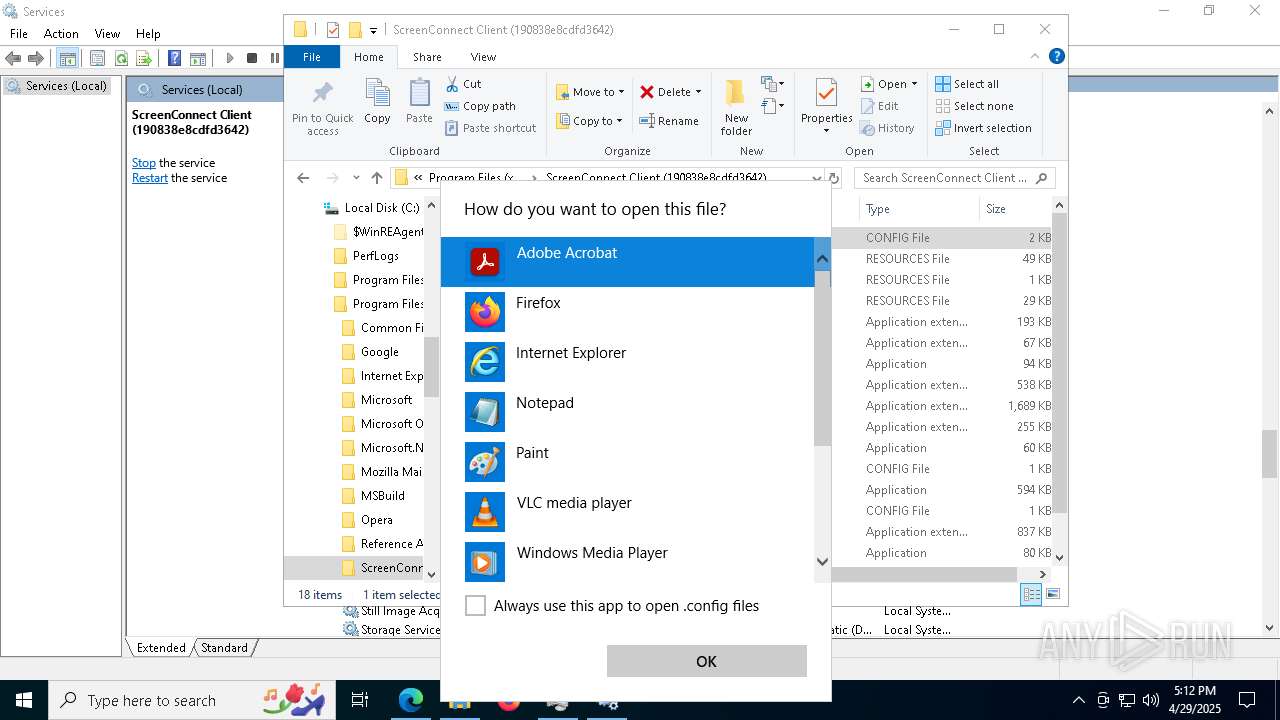Click Paste shortcut in the ribbon
1280x720 pixels.
coord(490,128)
